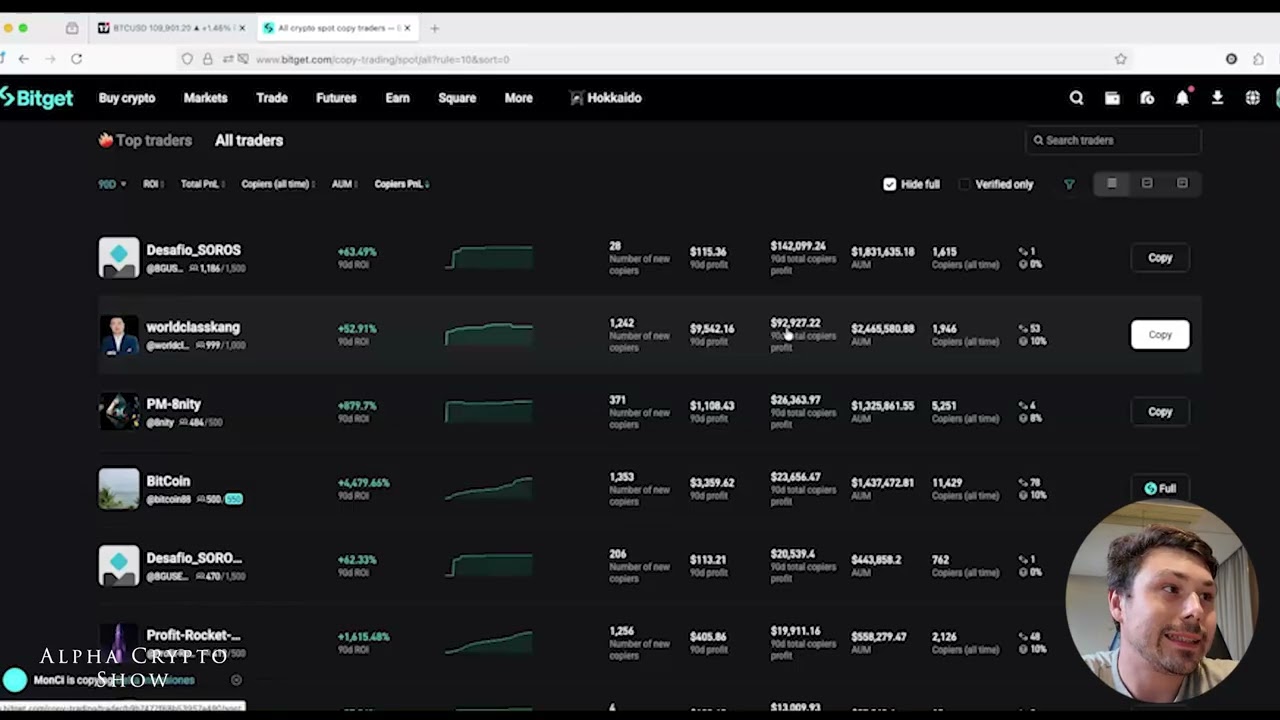1280x720 pixels.
Task: Open the notifications bell
Action: (x=1182, y=98)
